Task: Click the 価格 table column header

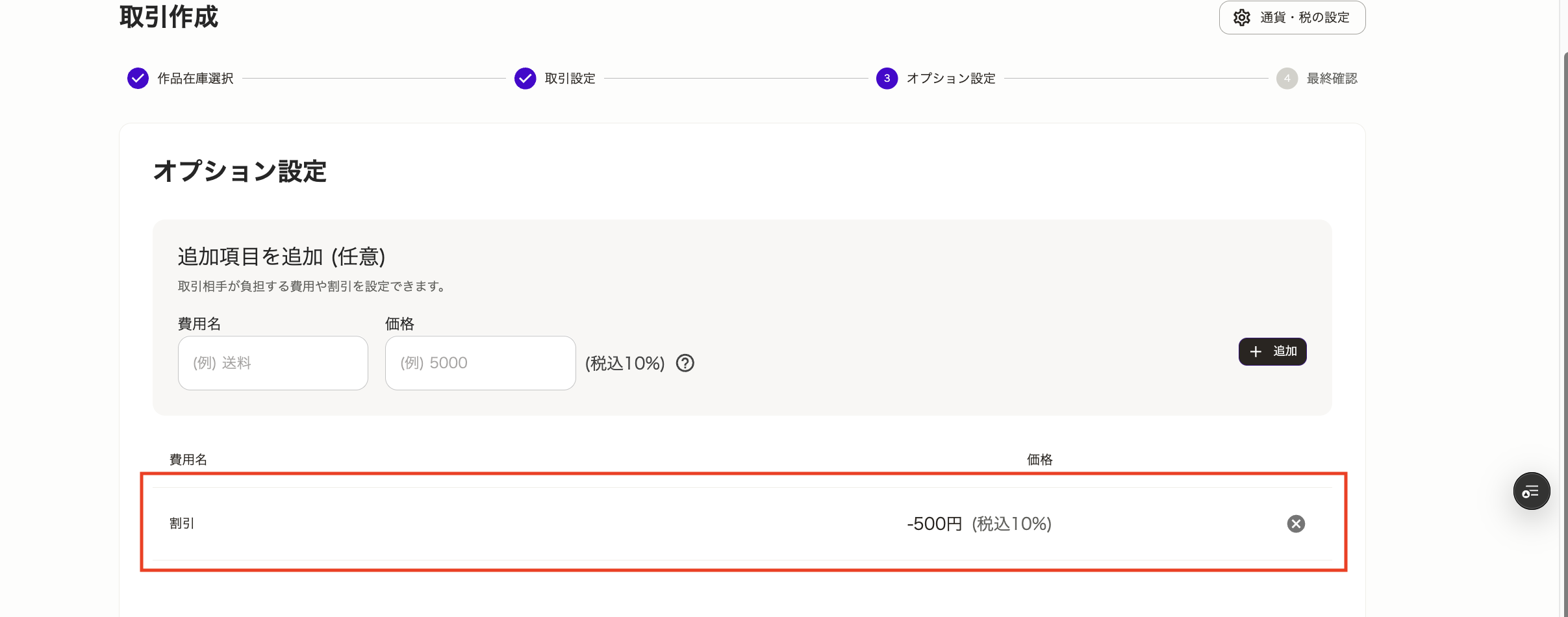Action: (1039, 460)
